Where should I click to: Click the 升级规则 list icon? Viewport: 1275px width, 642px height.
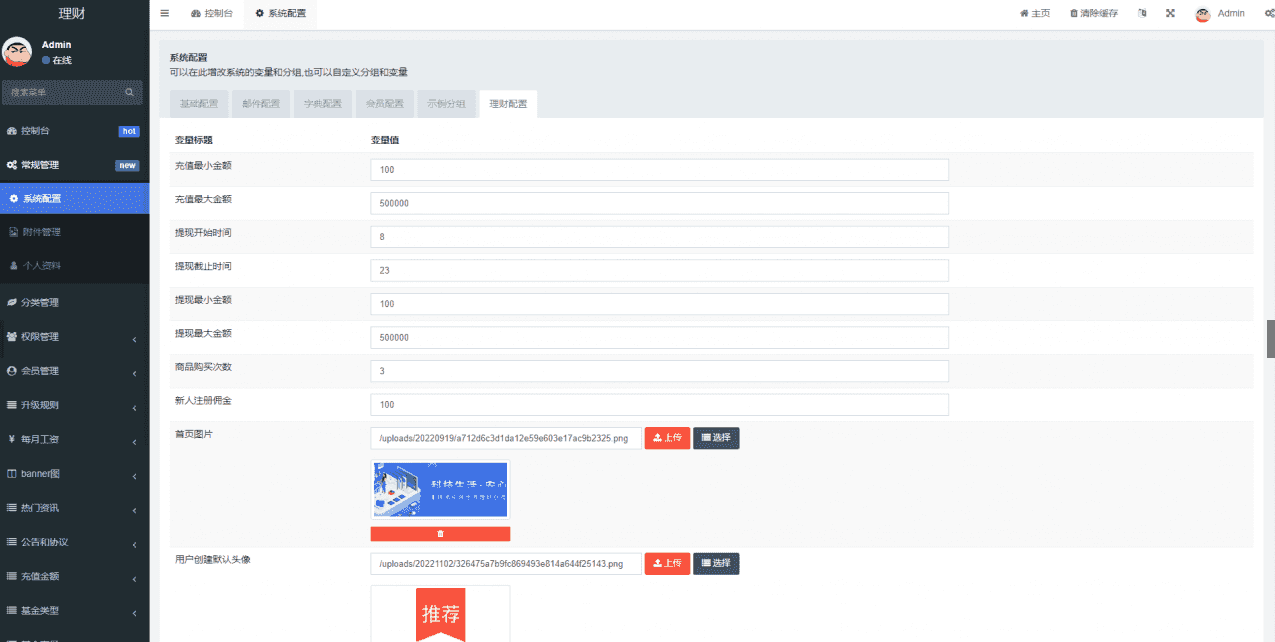point(12,405)
